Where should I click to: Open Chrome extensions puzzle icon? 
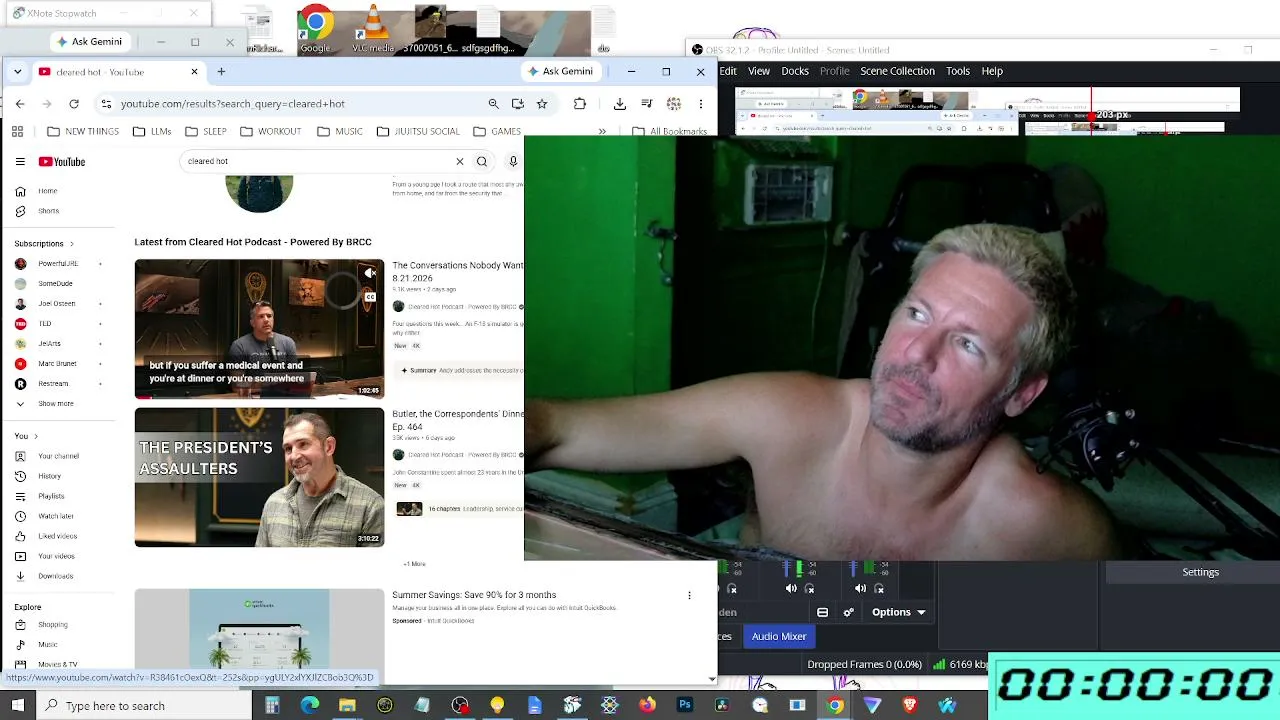(x=580, y=103)
